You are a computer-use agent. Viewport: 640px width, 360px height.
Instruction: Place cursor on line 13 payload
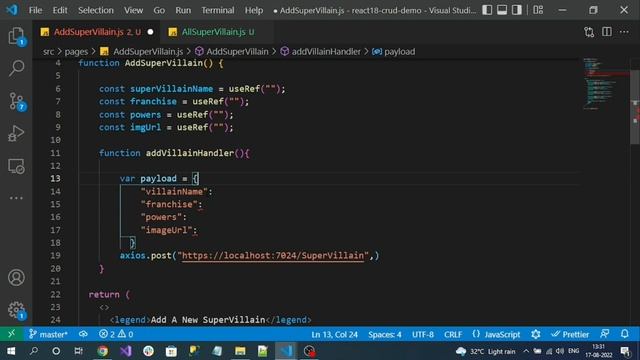click(158, 178)
